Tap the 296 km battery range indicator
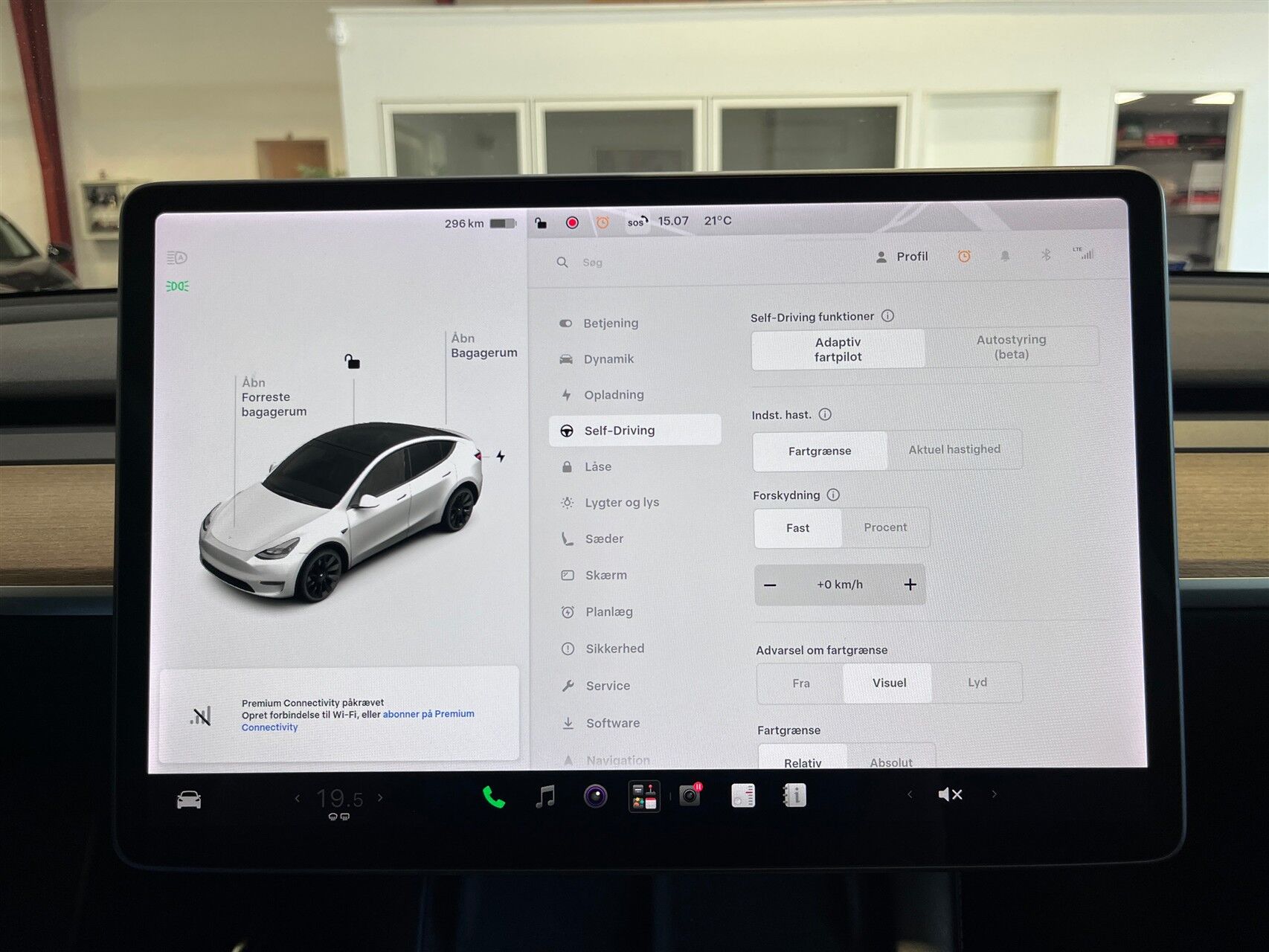The height and width of the screenshot is (952, 1269). [480, 223]
